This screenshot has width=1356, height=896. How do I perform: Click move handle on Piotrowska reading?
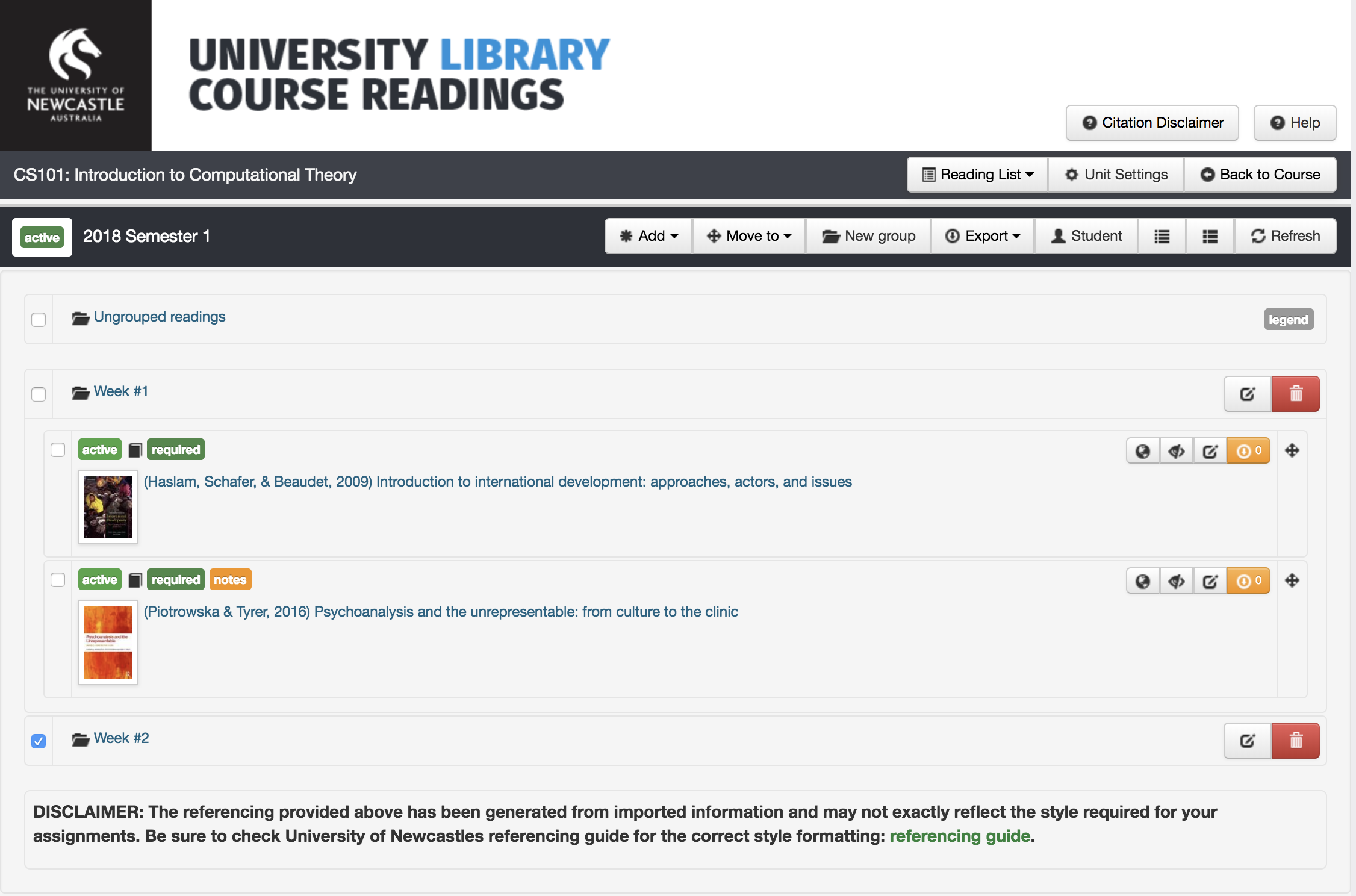pos(1292,580)
